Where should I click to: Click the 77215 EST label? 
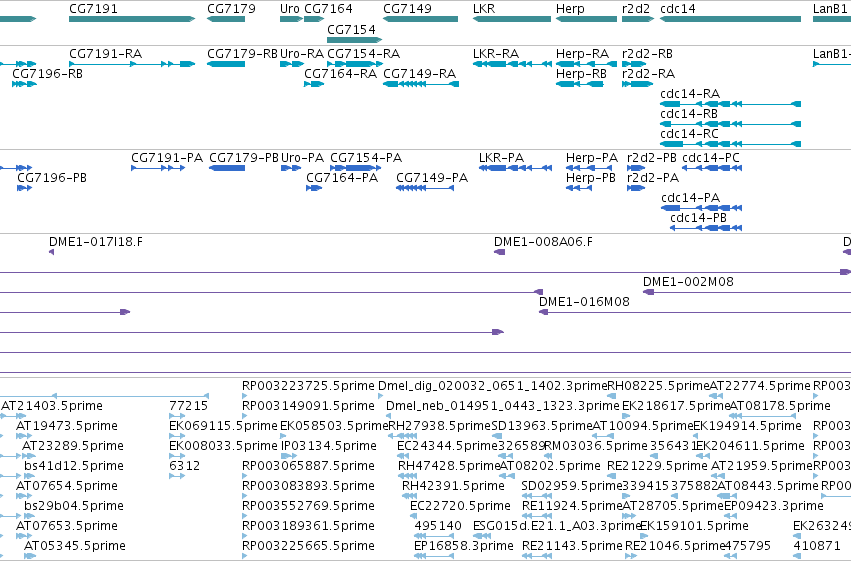188,406
